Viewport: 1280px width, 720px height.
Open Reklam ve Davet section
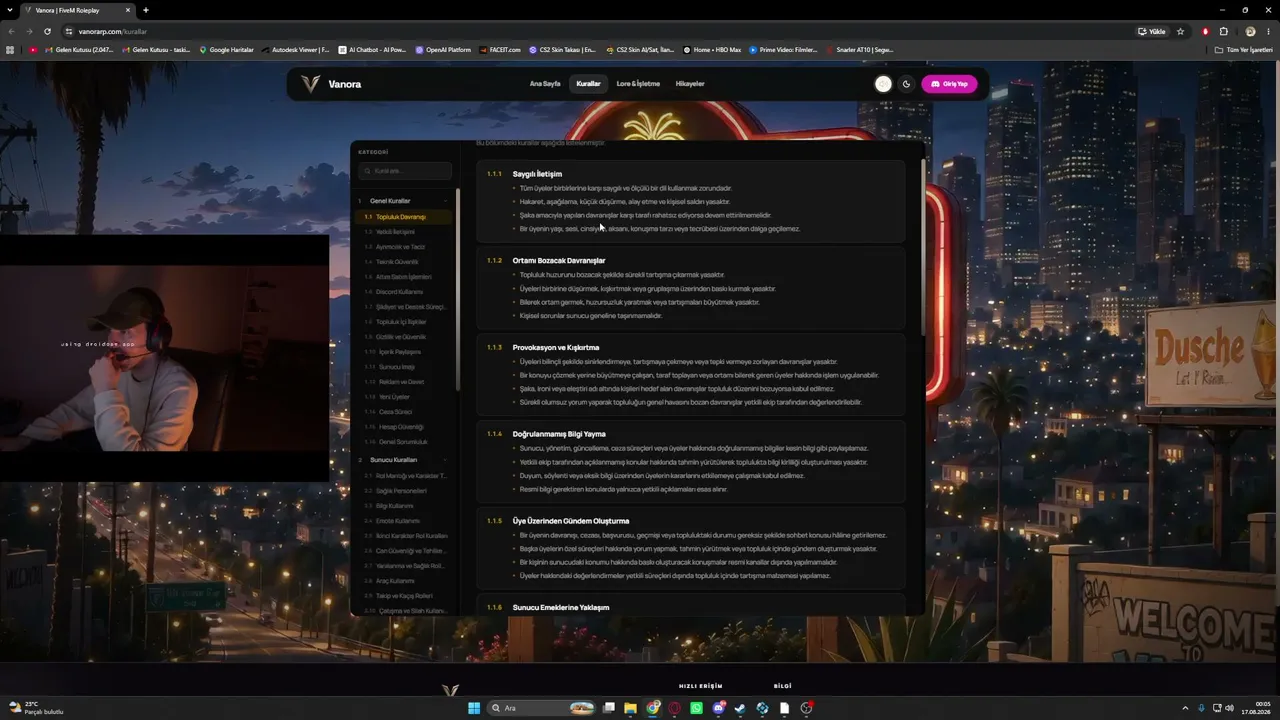400,382
